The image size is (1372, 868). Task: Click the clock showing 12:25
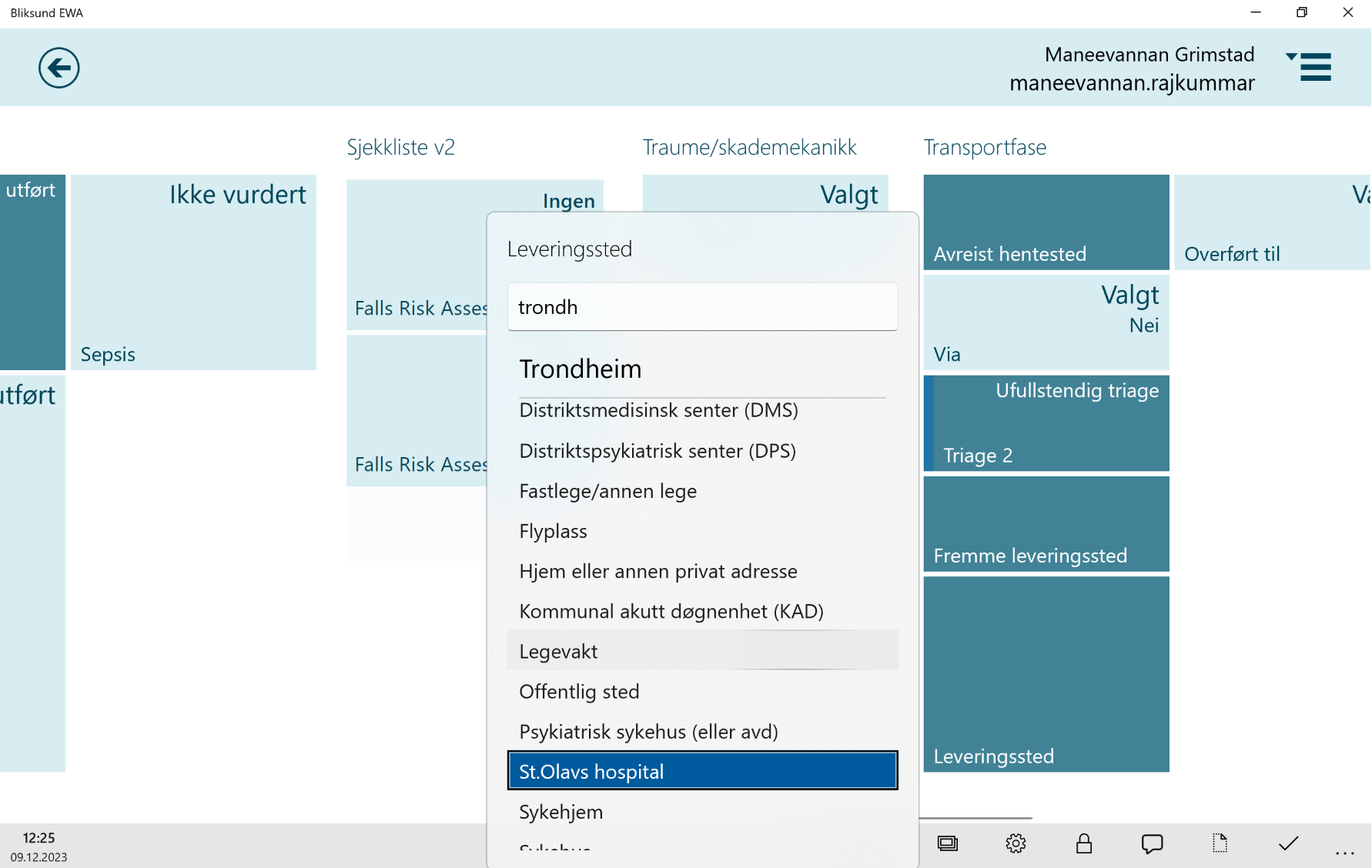pos(38,838)
